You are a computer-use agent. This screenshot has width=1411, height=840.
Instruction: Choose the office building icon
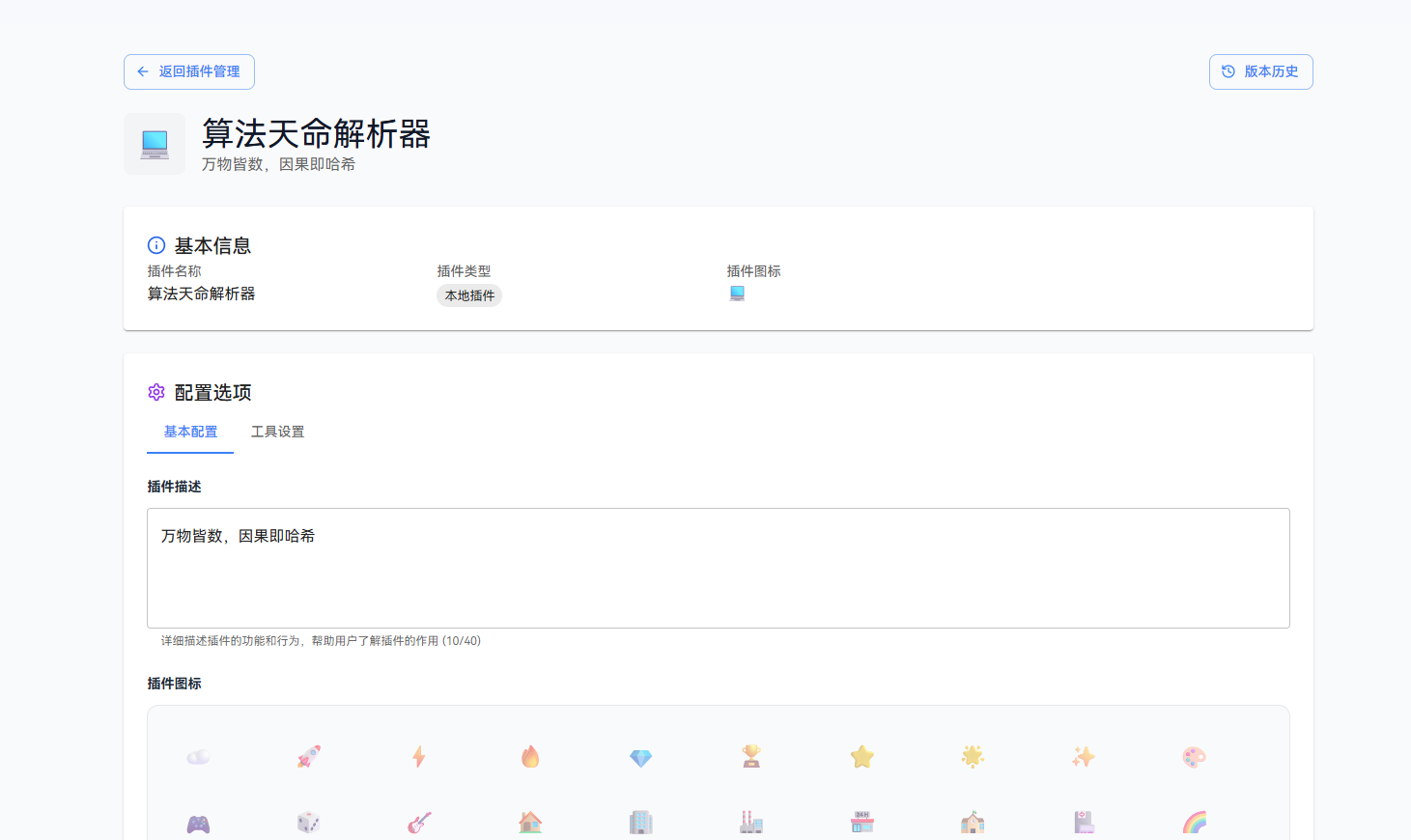(640, 824)
